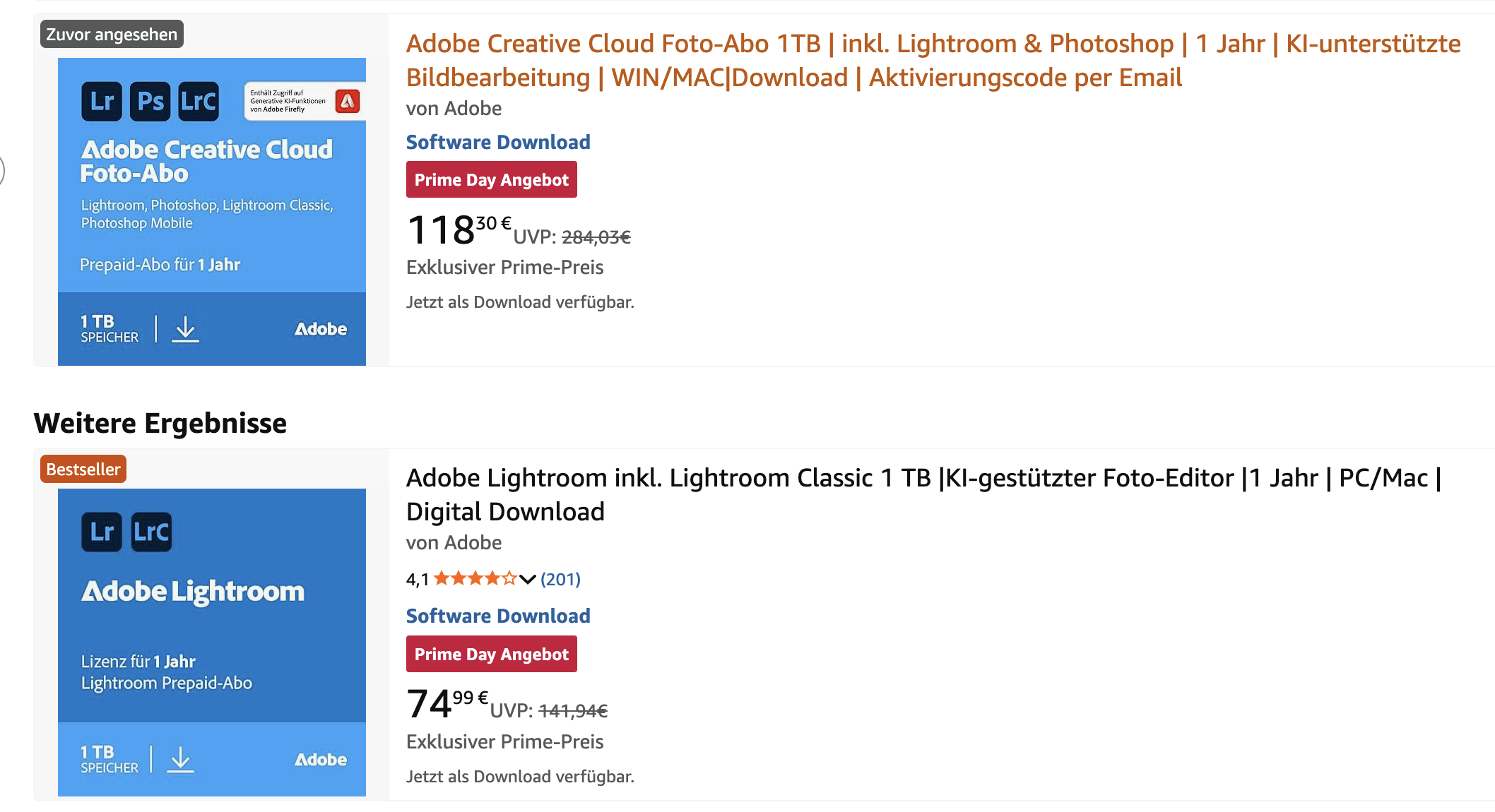
Task: Click the Prime Day Angebot badge for Lightroom
Action: point(492,654)
